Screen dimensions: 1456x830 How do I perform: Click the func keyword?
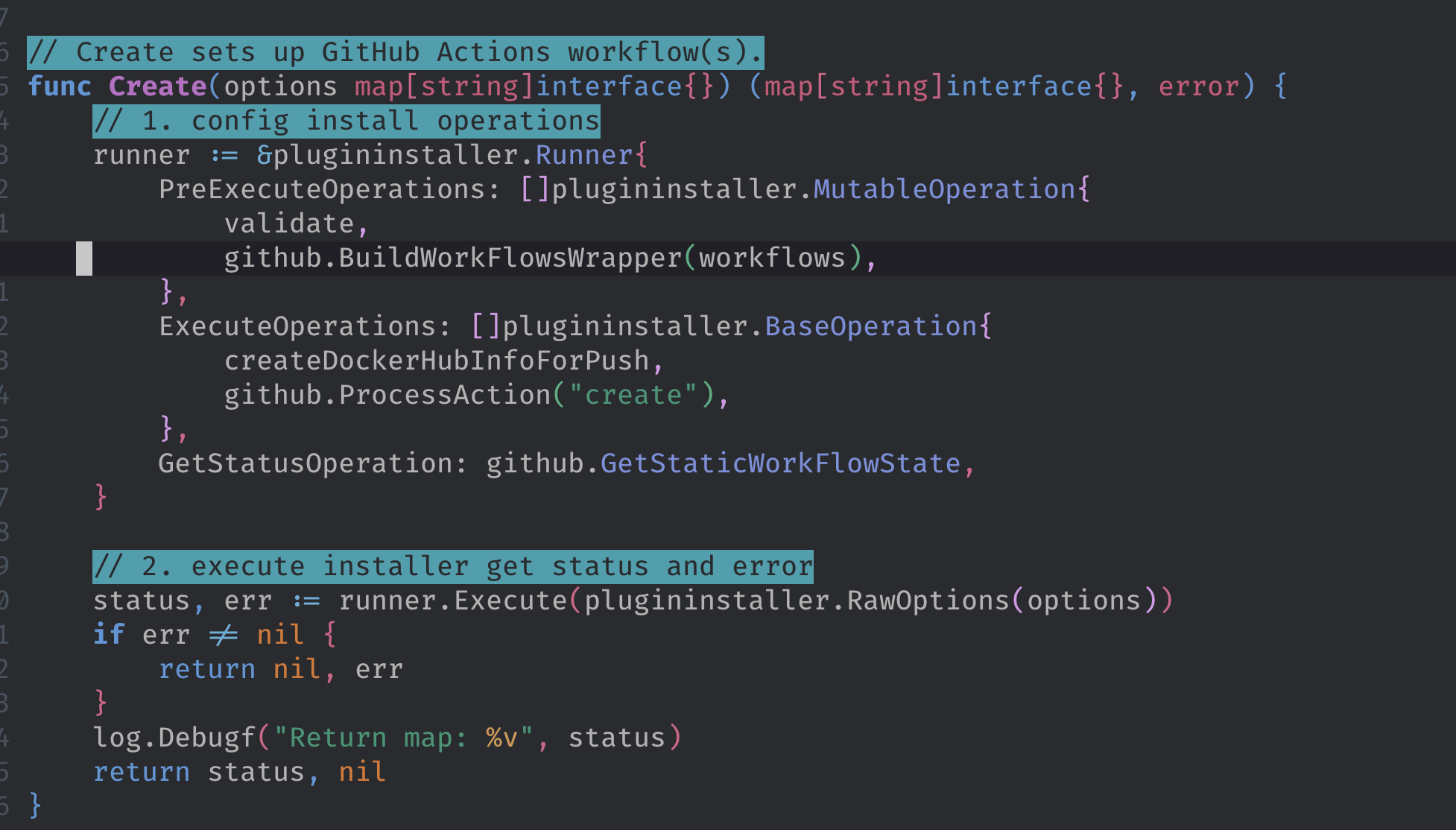tap(60, 86)
